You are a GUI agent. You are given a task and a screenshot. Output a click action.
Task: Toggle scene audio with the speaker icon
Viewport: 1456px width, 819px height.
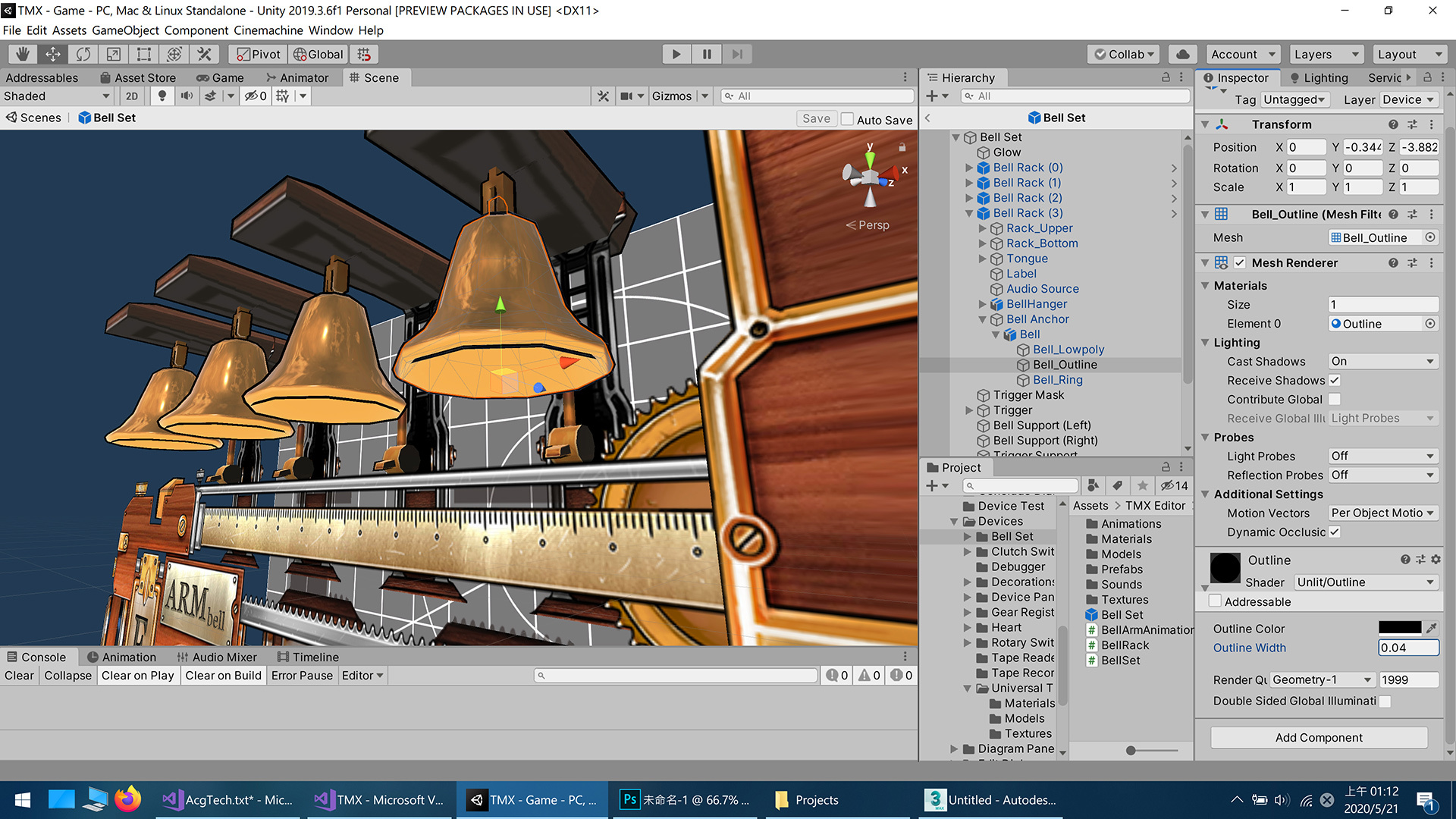pos(187,96)
